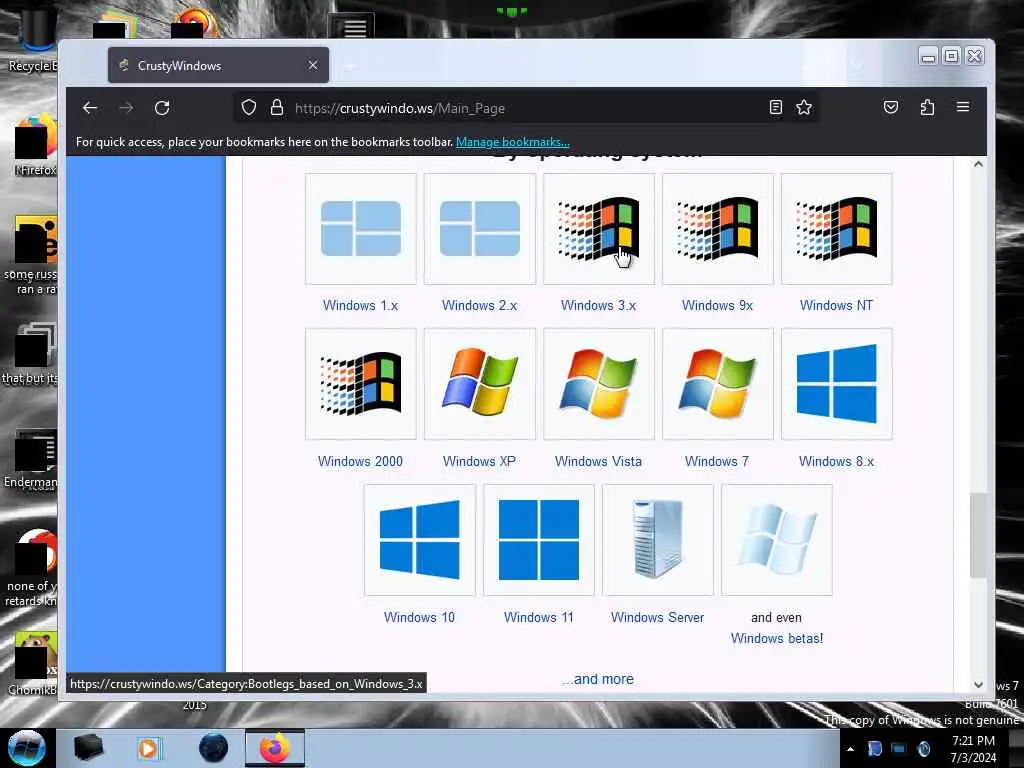Viewport: 1024px width, 768px height.
Task: Click the Windows 9x logo thumbnail
Action: 718,229
